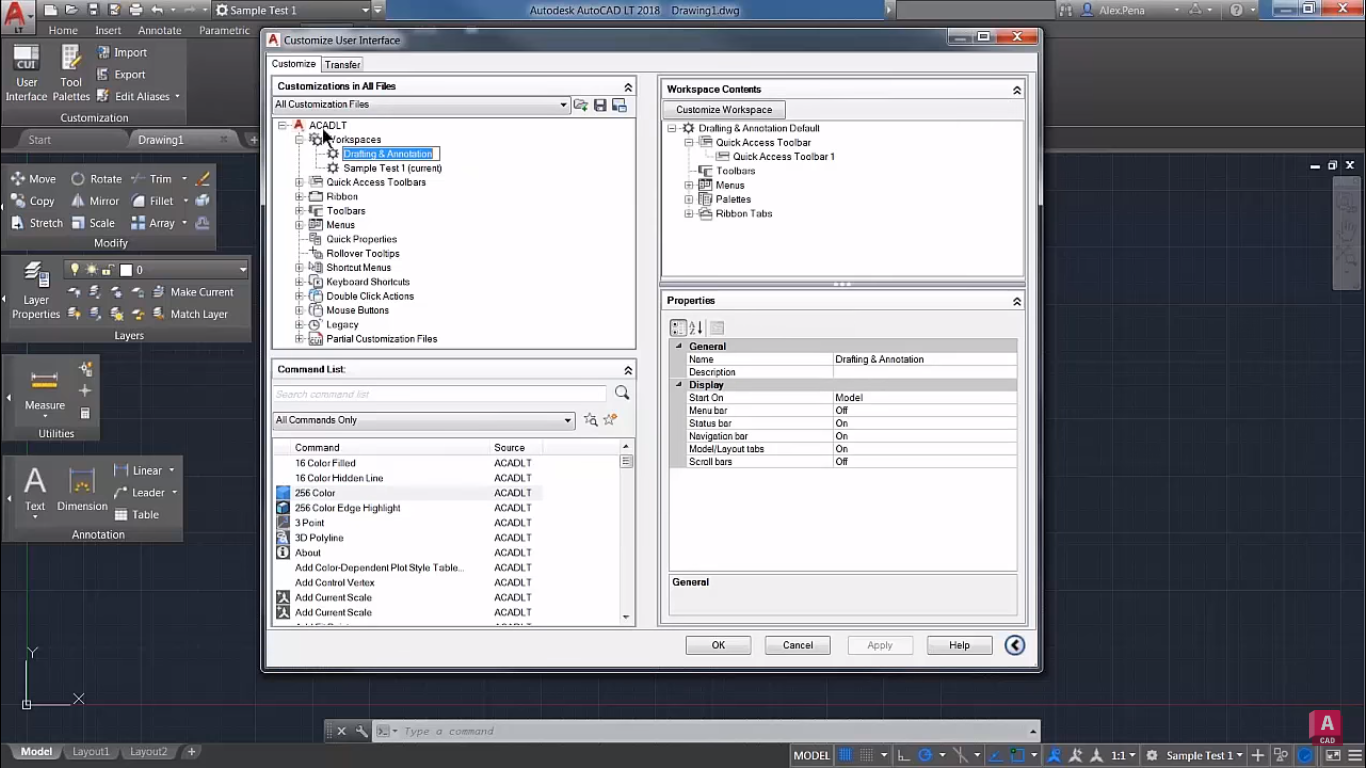Image resolution: width=1366 pixels, height=768 pixels.
Task: Click the OK button
Action: [x=718, y=645]
